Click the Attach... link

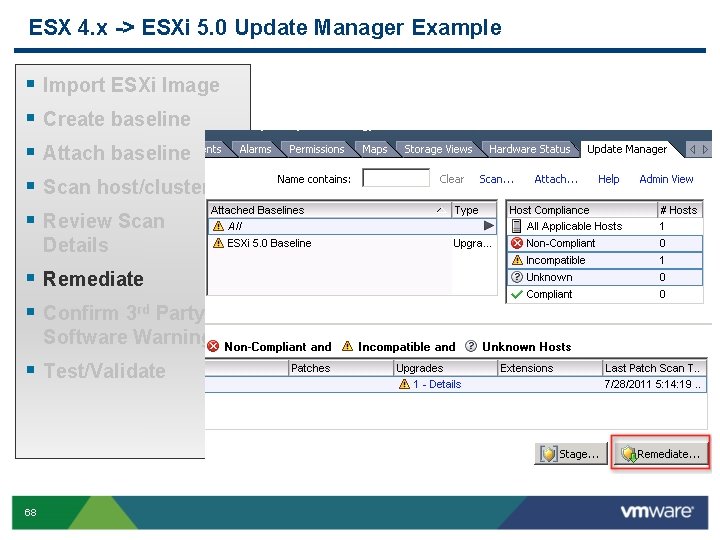pyautogui.click(x=556, y=179)
